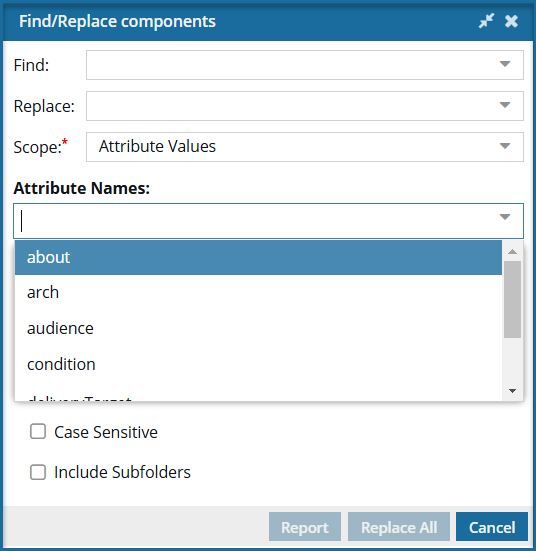Viewport: 536px width, 551px height.
Task: Click the list scrollbar up arrow
Action: [x=512, y=251]
